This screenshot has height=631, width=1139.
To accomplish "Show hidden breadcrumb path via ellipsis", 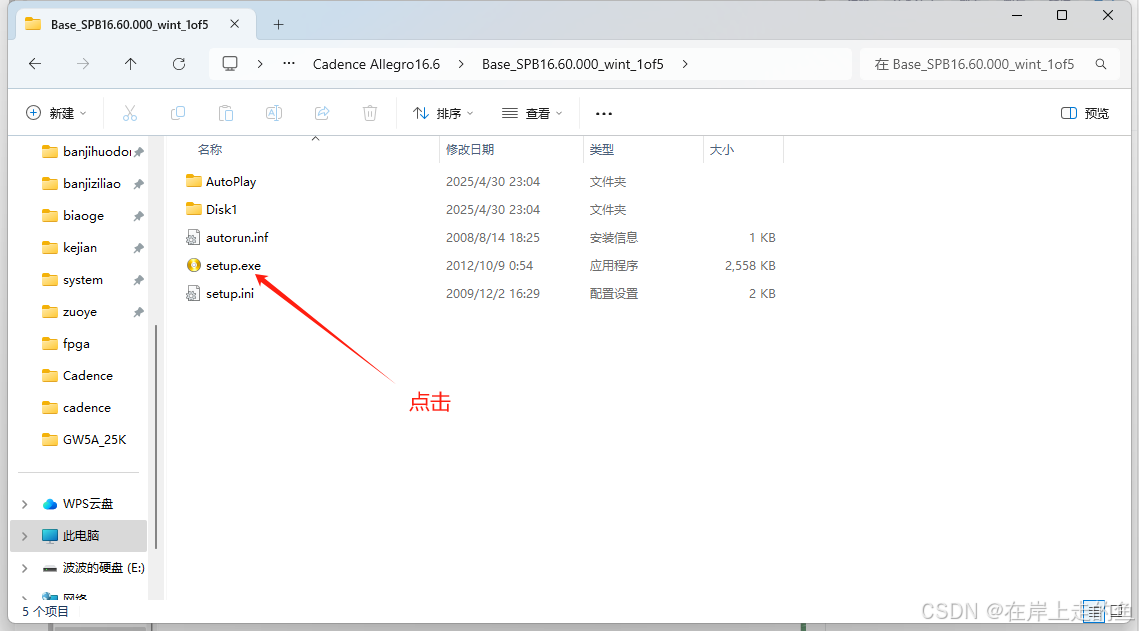I will [x=289, y=64].
